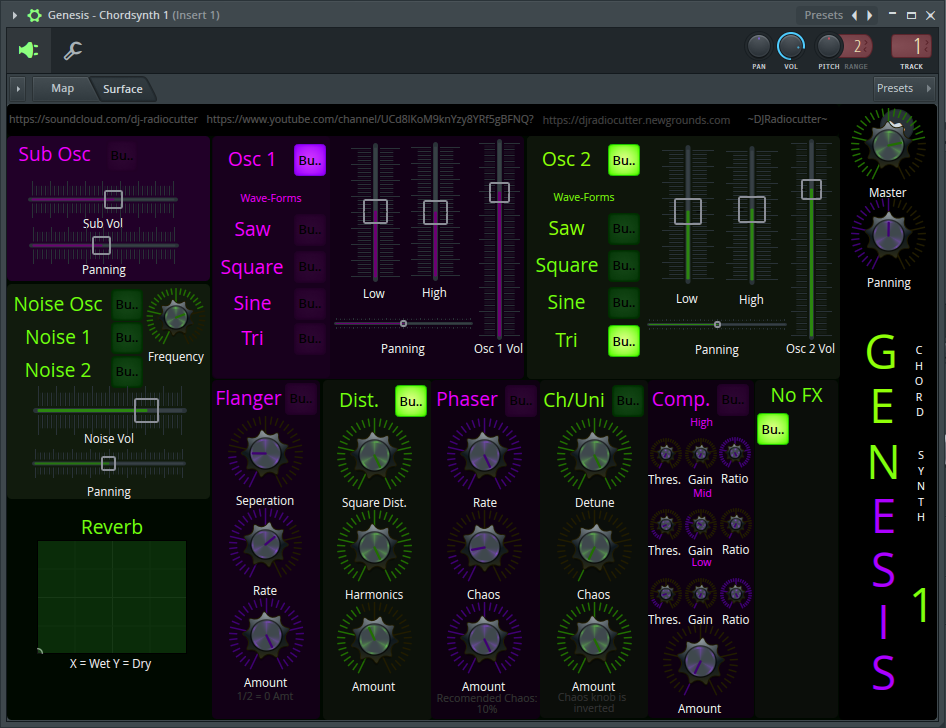Click the channel VOL knob
The height and width of the screenshot is (728, 946).
[x=790, y=46]
